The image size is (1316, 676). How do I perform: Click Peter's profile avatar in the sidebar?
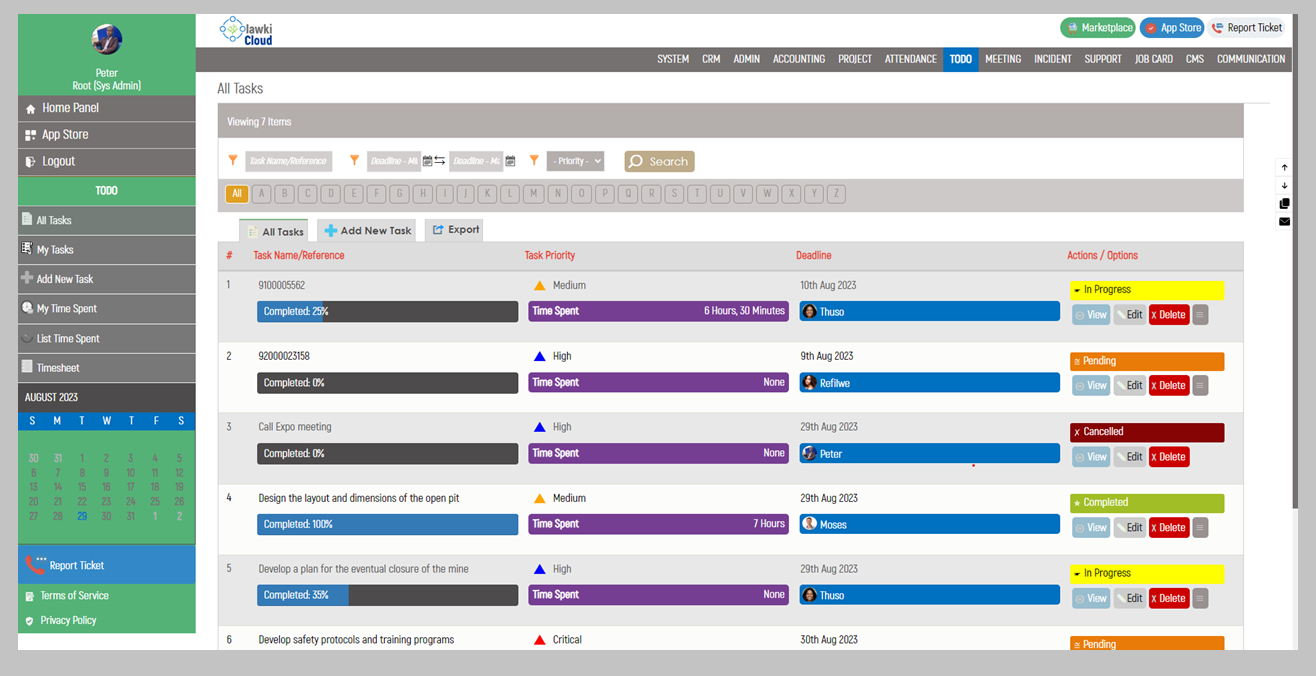point(107,40)
